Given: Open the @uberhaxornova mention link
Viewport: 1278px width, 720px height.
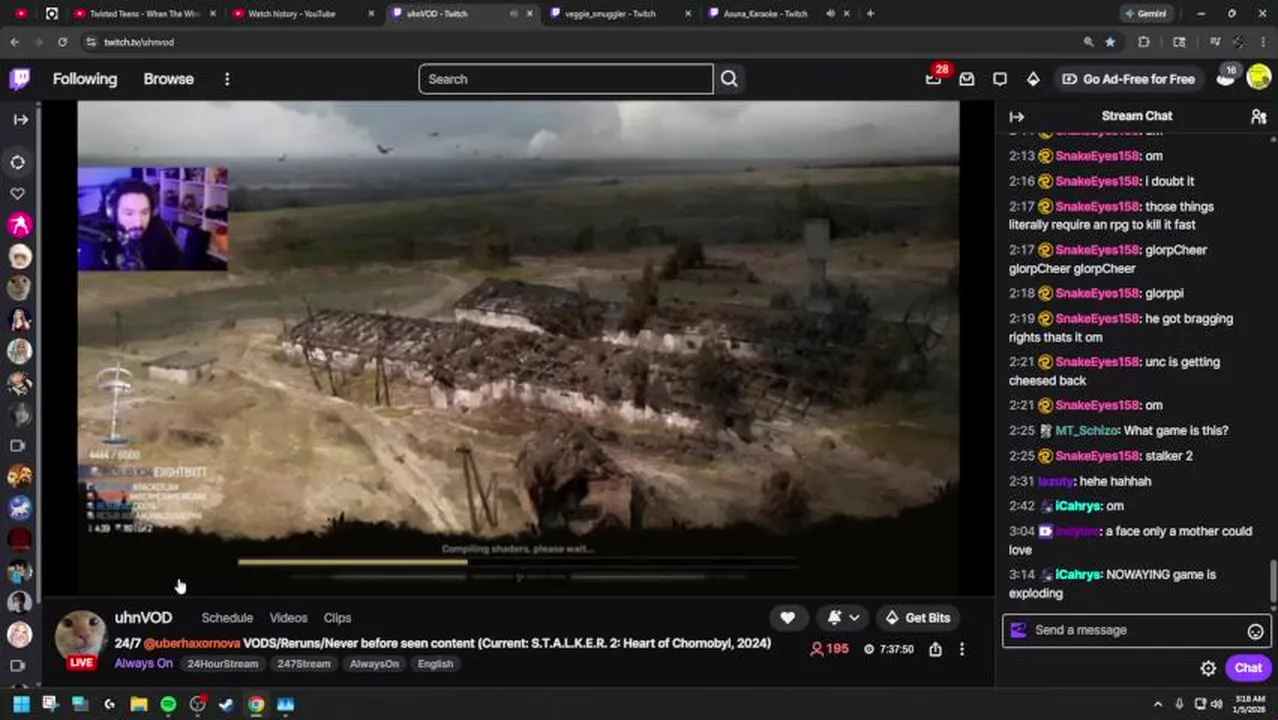Looking at the screenshot, I should click(x=193, y=644).
